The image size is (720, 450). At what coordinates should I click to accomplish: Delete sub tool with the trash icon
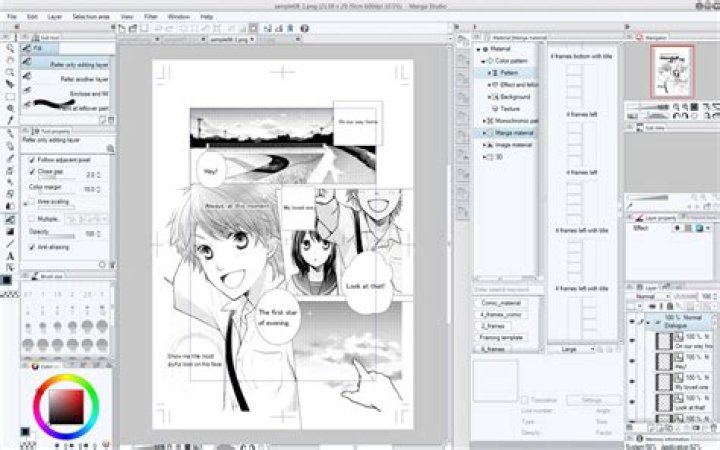111,120
